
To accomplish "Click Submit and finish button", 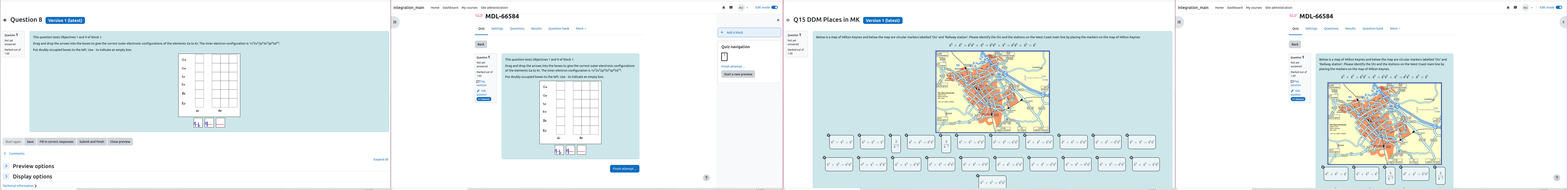I will [x=92, y=142].
